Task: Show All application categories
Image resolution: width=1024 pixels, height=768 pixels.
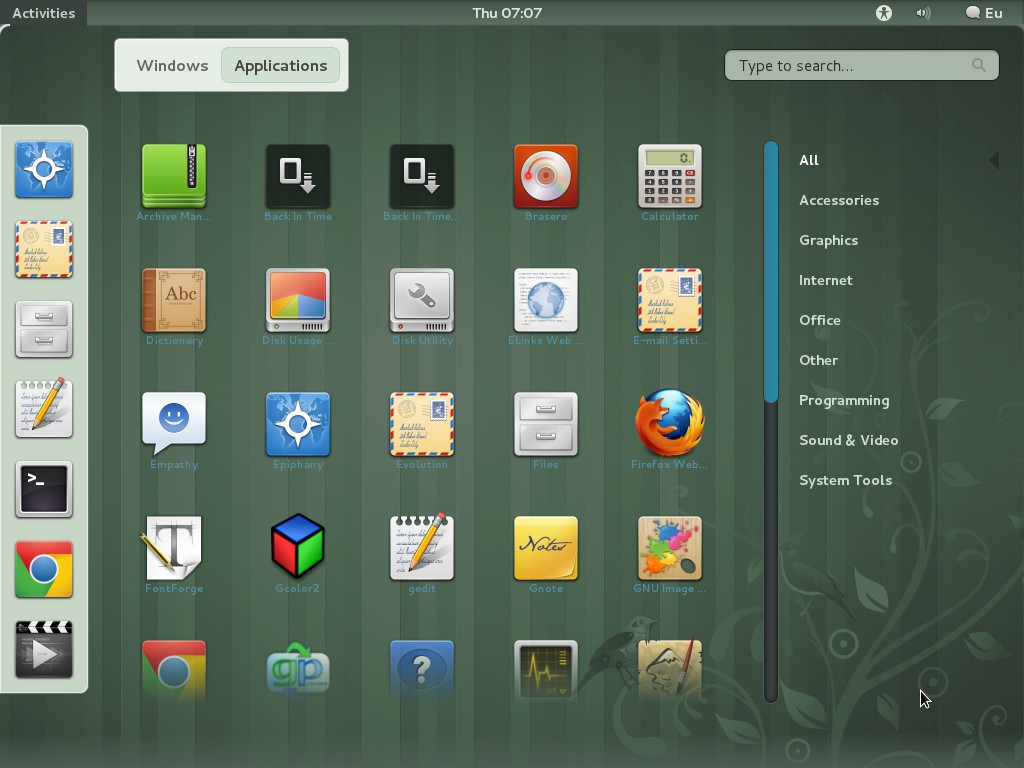Action: (809, 160)
